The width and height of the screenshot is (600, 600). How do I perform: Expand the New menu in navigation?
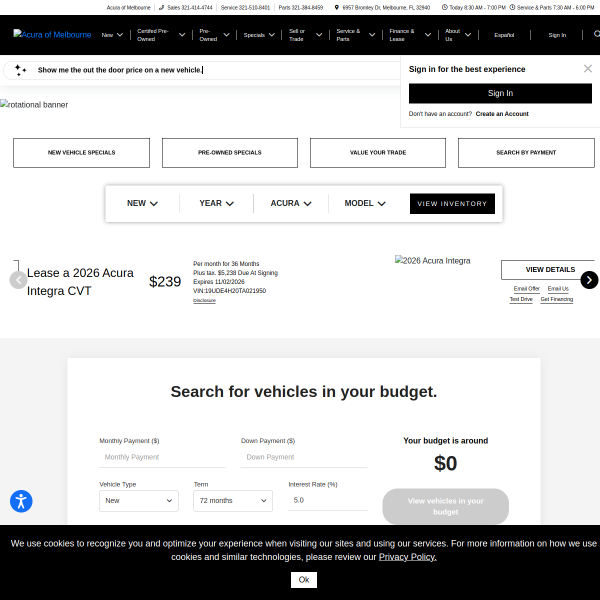(112, 35)
